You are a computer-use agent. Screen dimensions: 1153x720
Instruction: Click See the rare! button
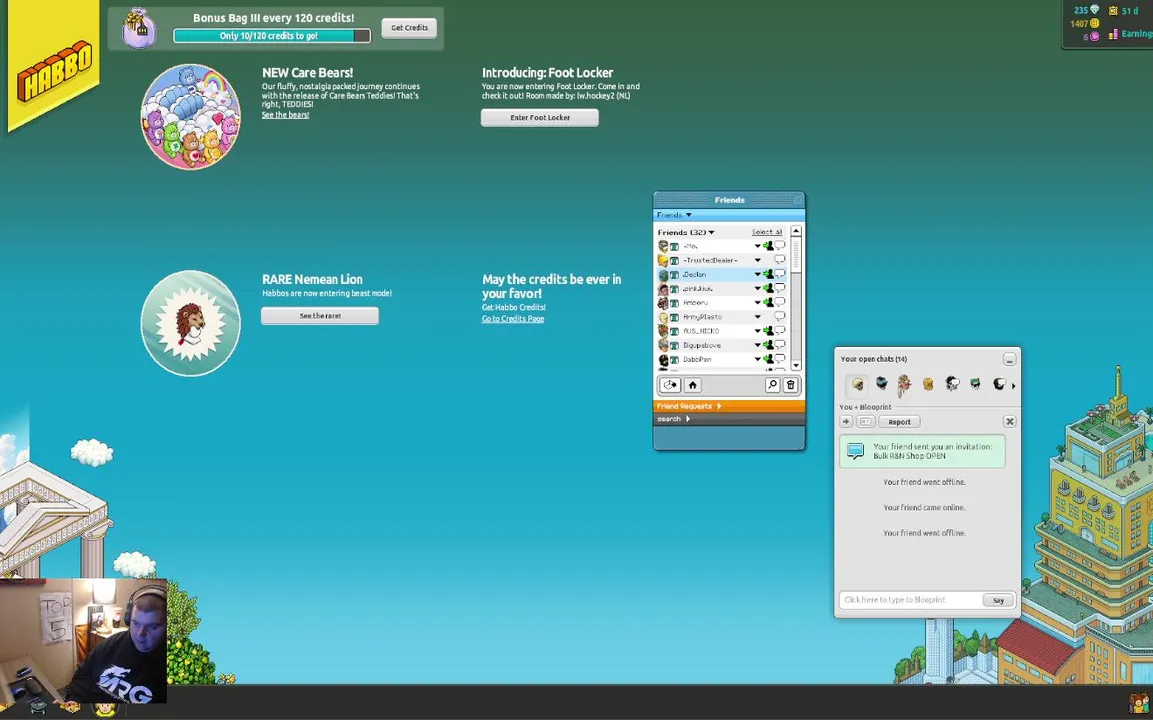point(320,316)
